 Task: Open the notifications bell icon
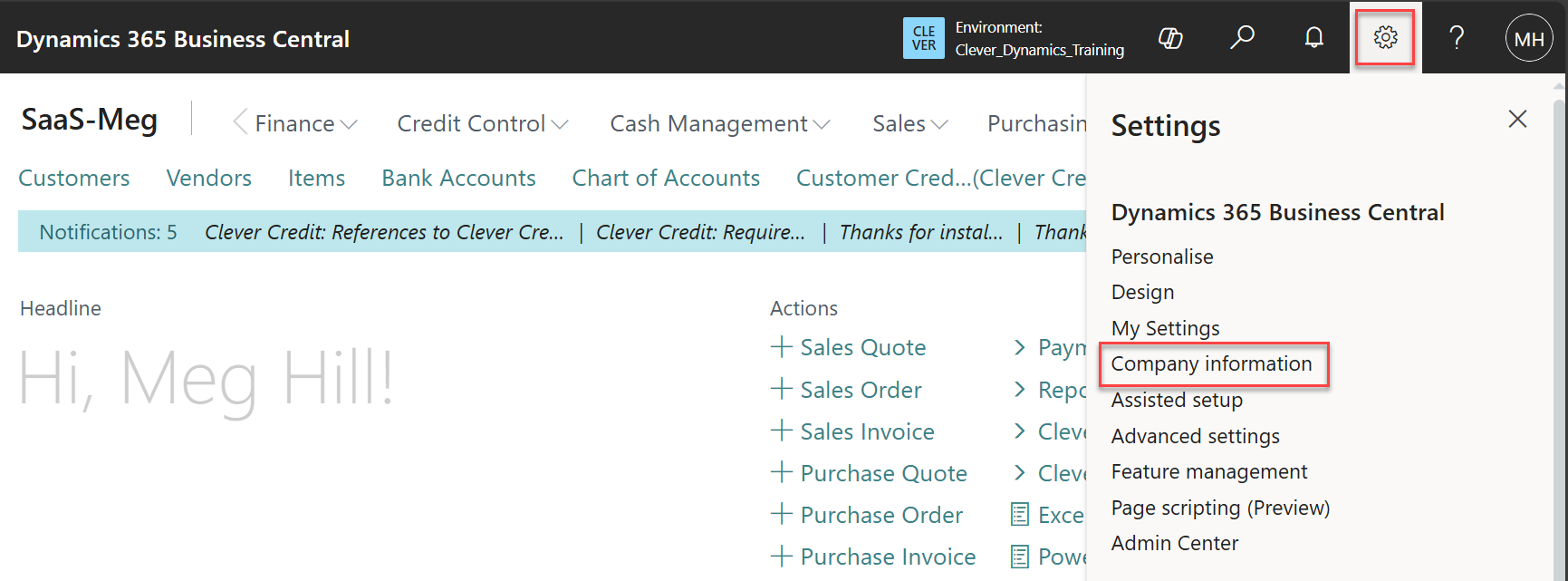(1313, 37)
